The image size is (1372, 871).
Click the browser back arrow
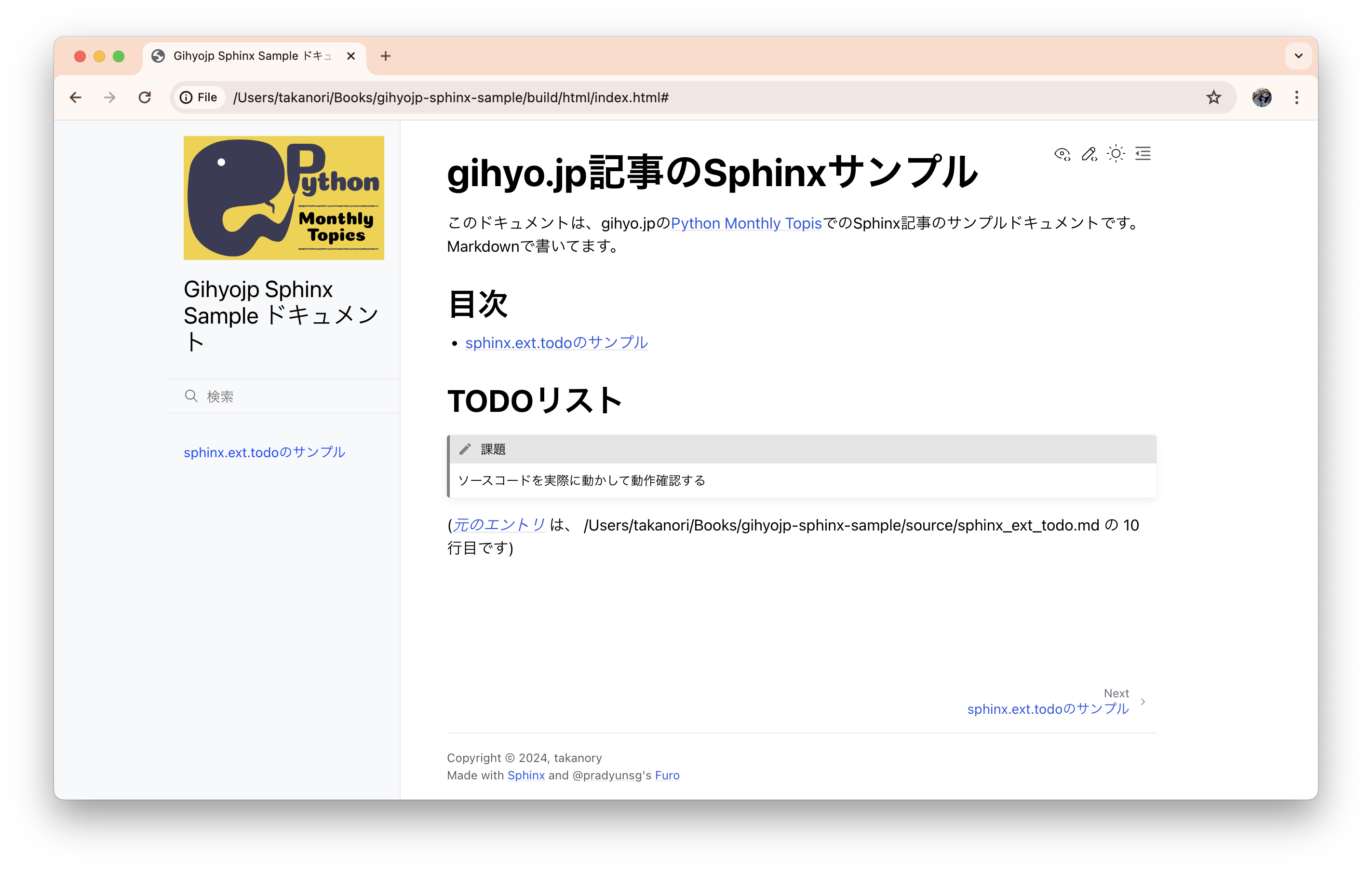[x=75, y=97]
